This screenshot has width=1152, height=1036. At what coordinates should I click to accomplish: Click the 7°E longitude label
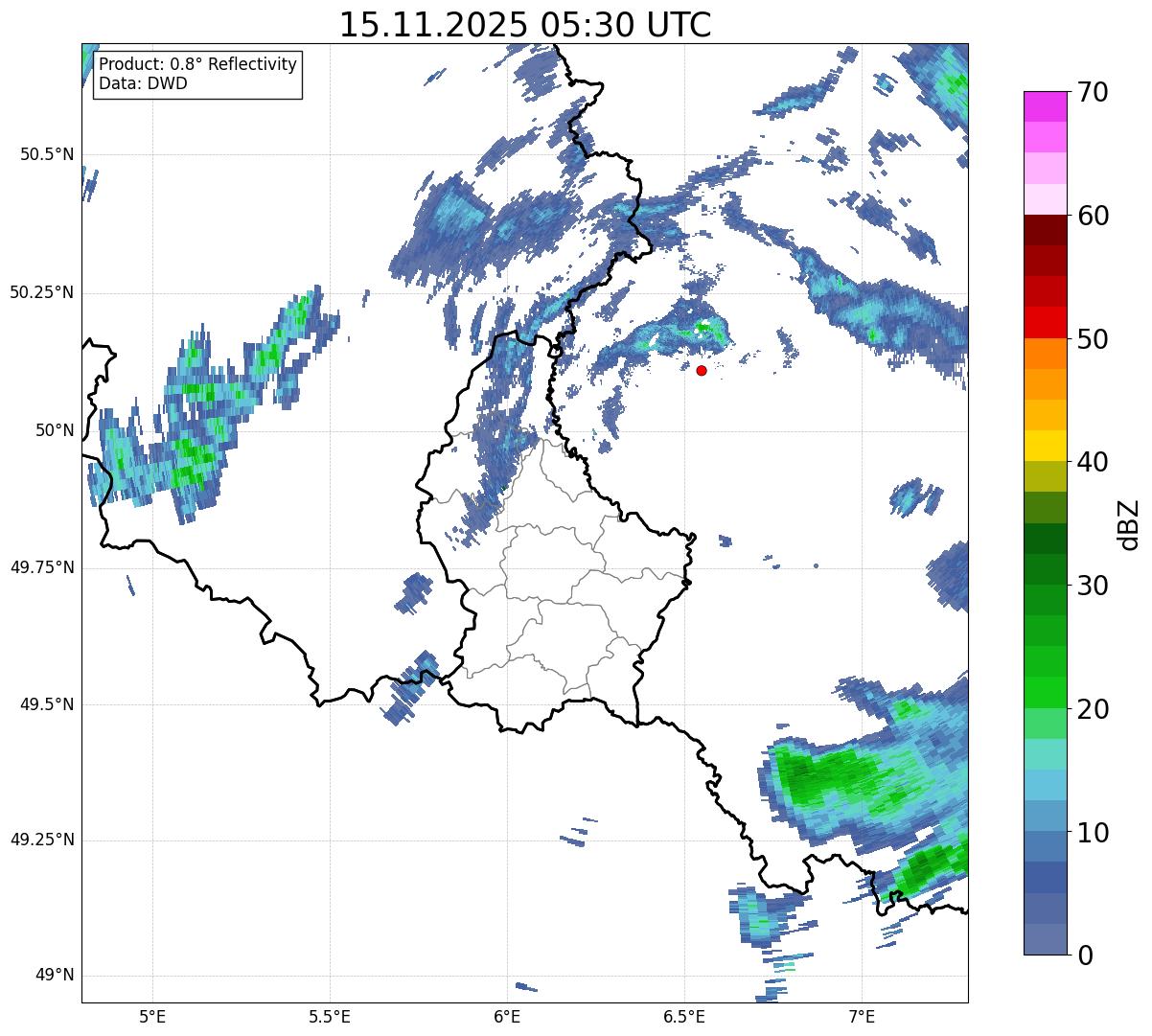pos(862,1016)
